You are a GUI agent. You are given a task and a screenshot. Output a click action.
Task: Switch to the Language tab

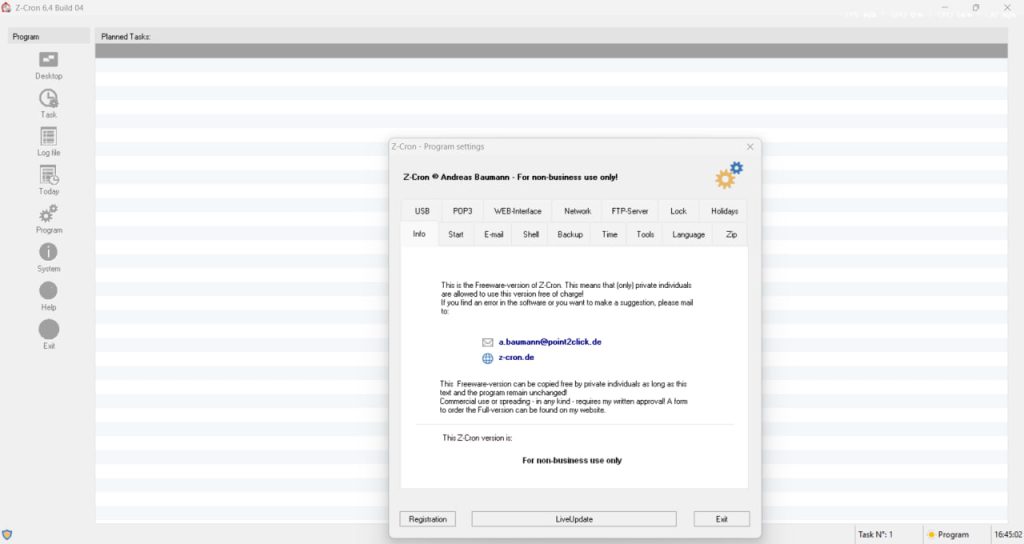(688, 234)
